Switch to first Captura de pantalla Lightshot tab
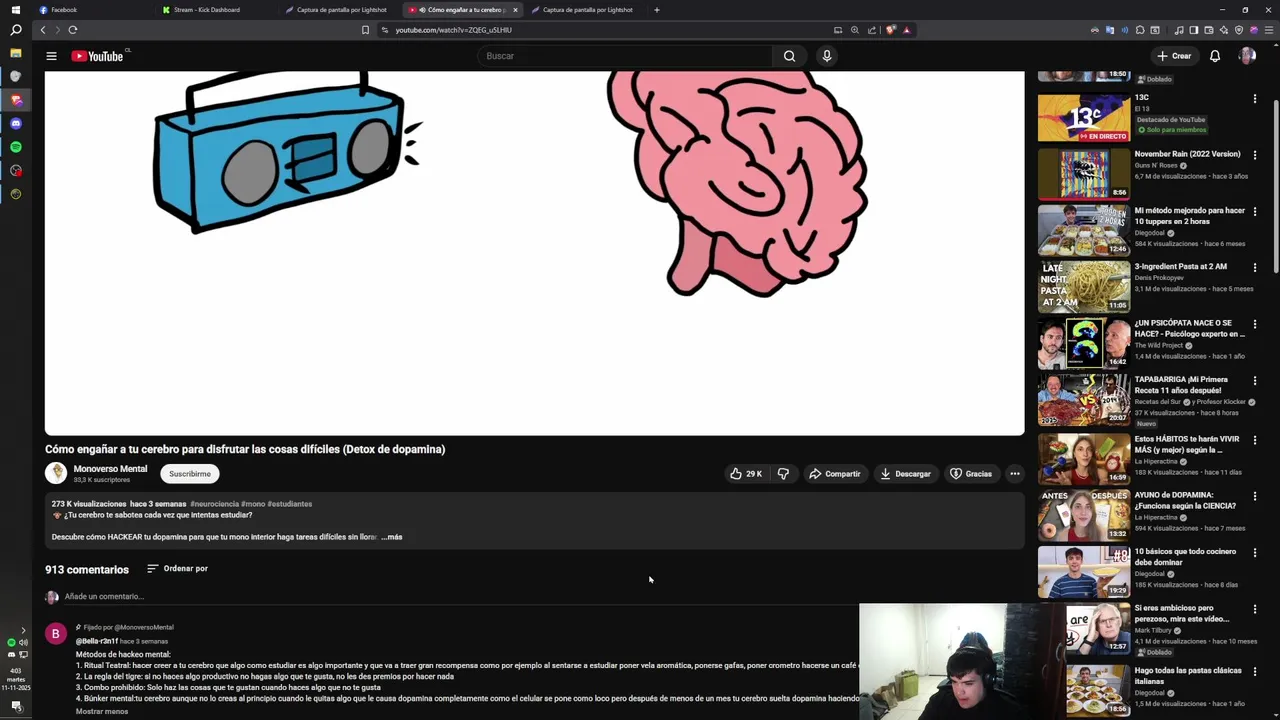This screenshot has height=720, width=1280. point(340,10)
